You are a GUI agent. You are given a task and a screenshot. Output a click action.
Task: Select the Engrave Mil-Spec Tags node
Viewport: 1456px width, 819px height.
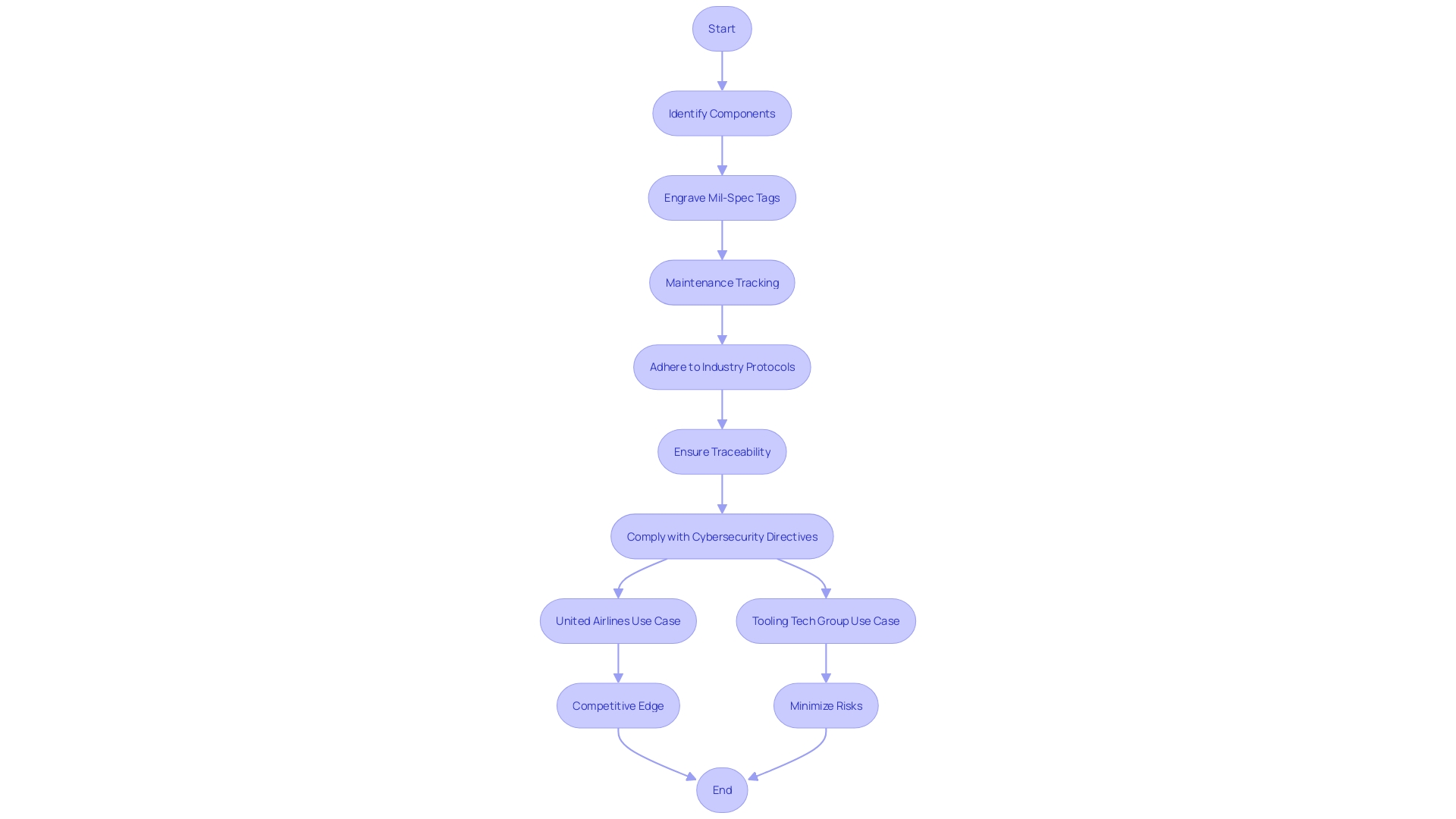coord(722,197)
